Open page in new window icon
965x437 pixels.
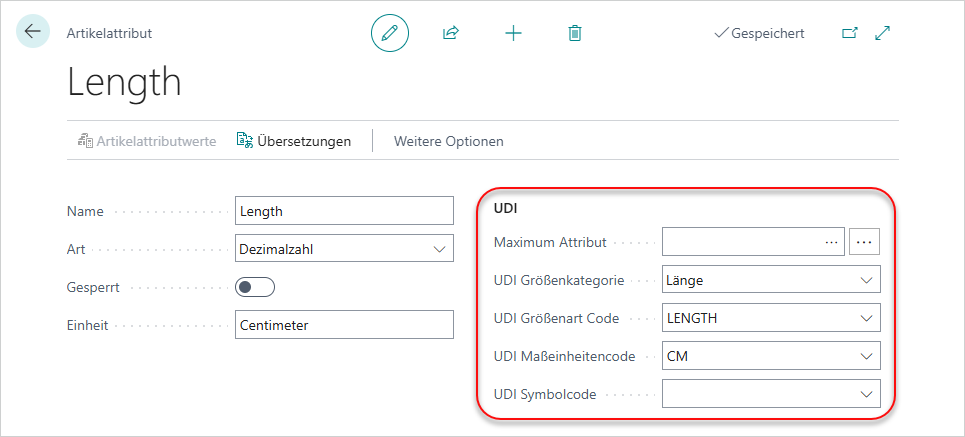tap(849, 33)
